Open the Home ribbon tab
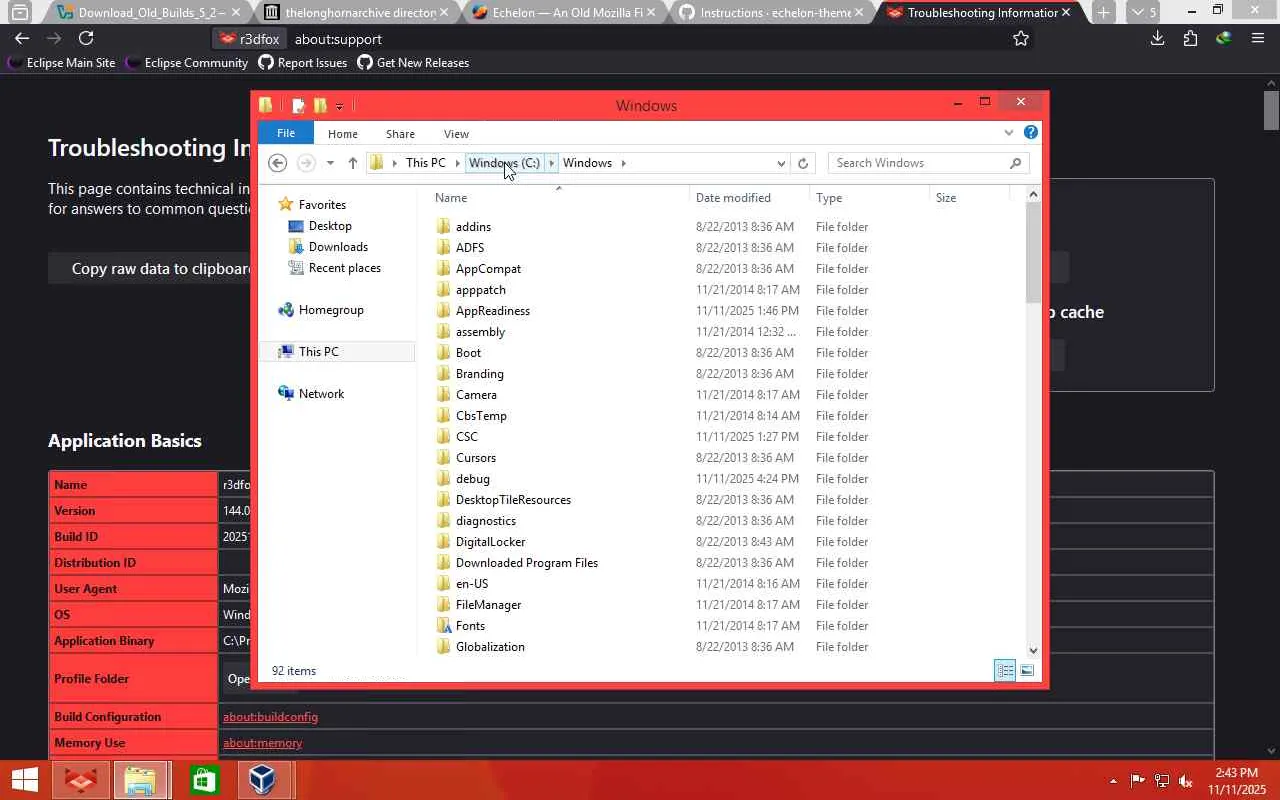This screenshot has height=800, width=1280. click(x=342, y=134)
